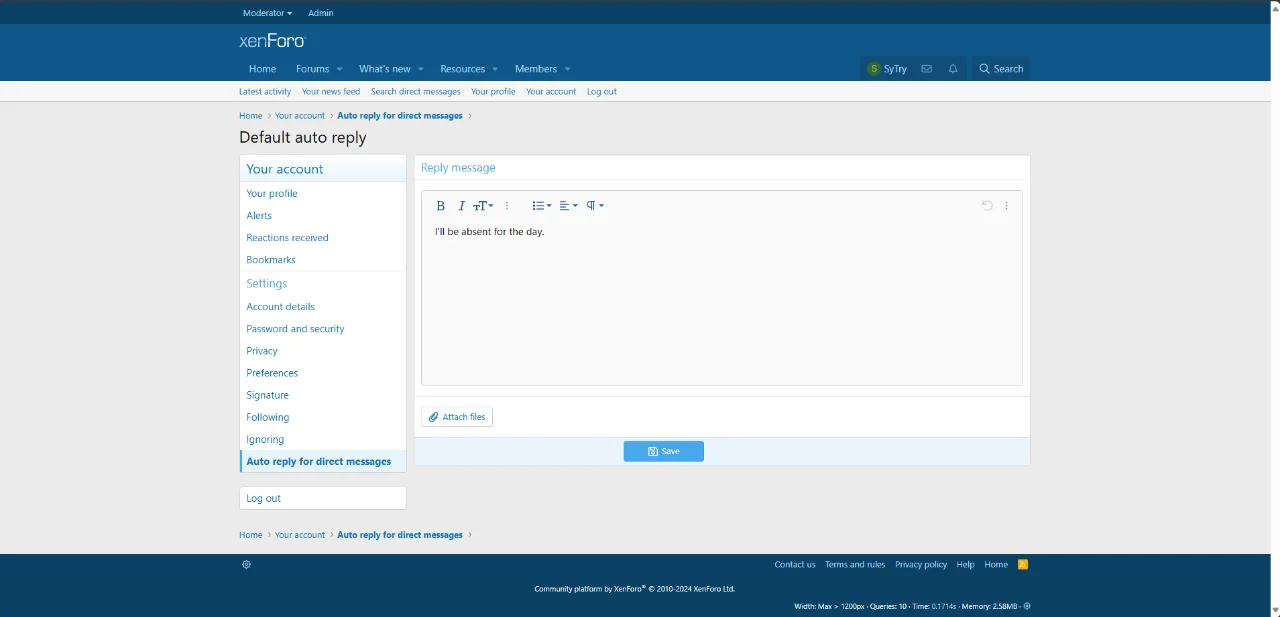Expand the paragraph format dropdown

pyautogui.click(x=595, y=206)
